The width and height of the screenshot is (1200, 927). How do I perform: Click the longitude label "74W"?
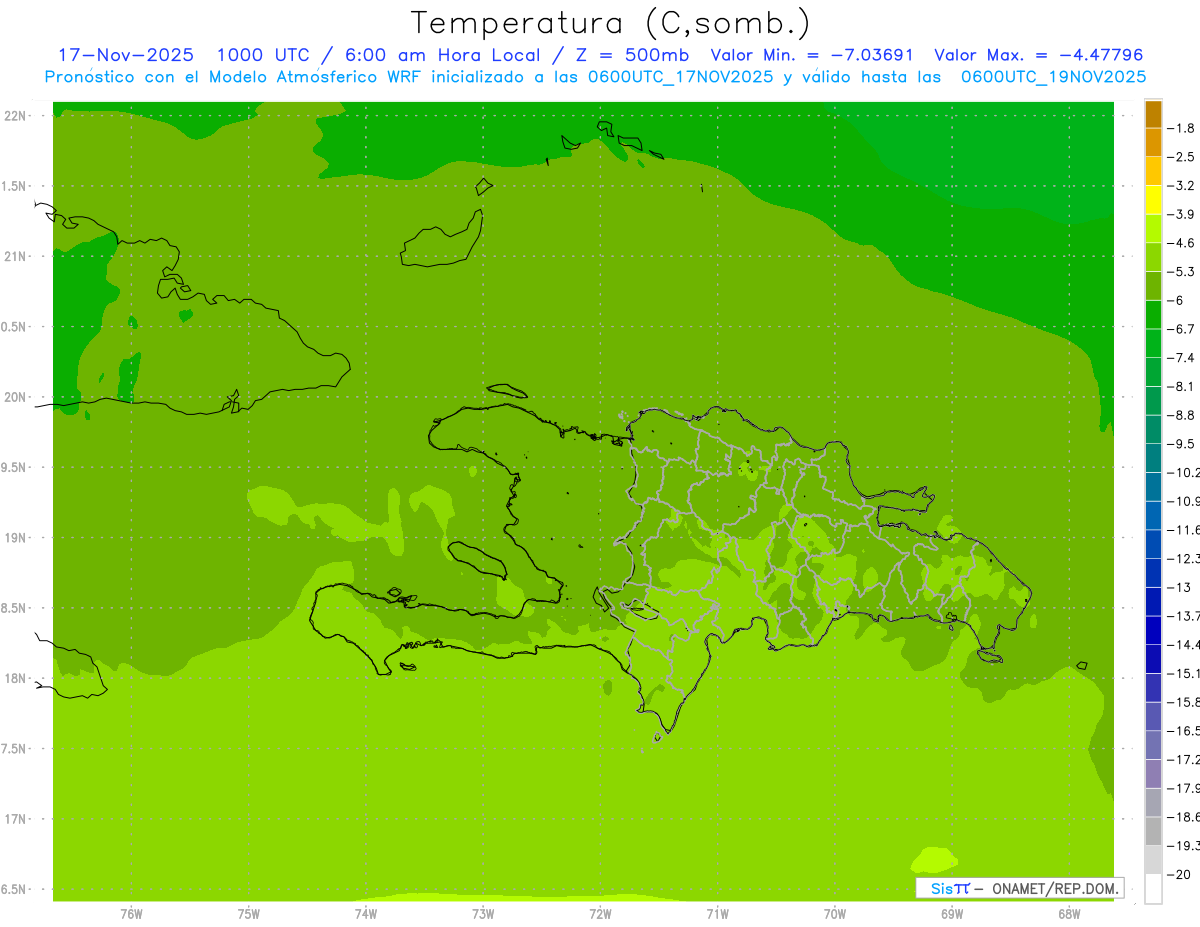(366, 914)
